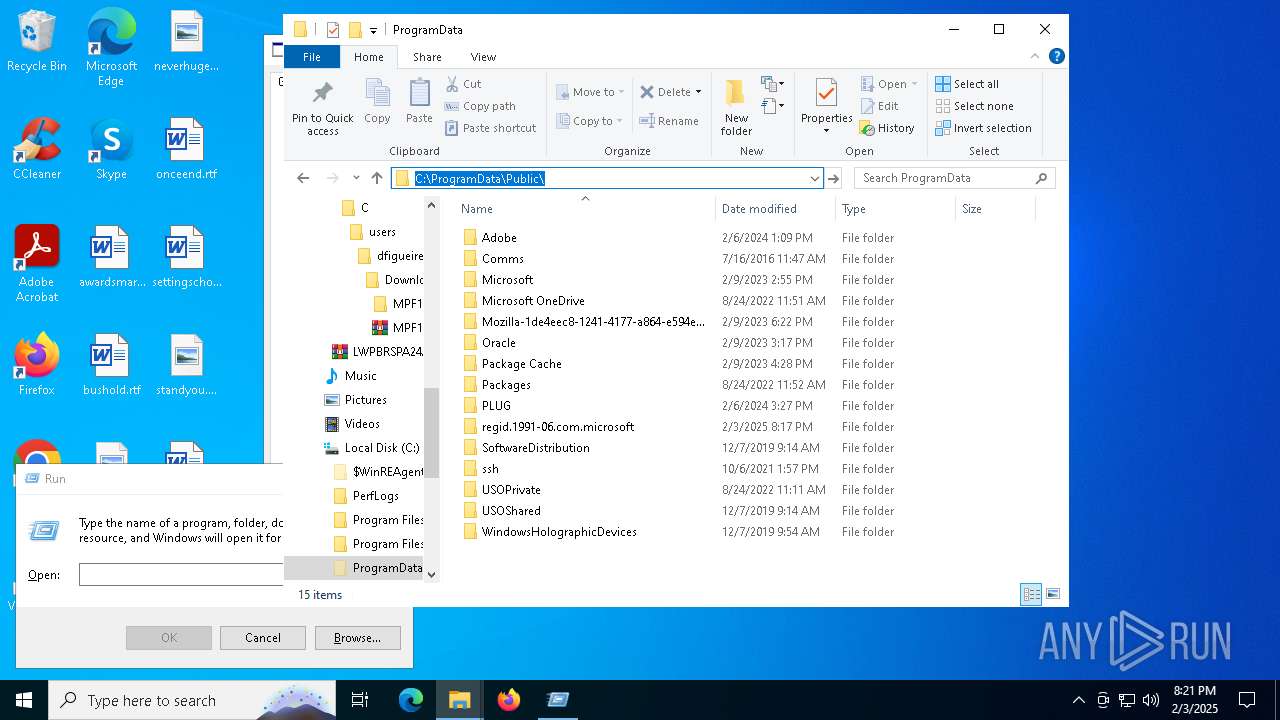Select Skype desktop icon
Screen dimensions: 1280x720
pyautogui.click(x=111, y=149)
